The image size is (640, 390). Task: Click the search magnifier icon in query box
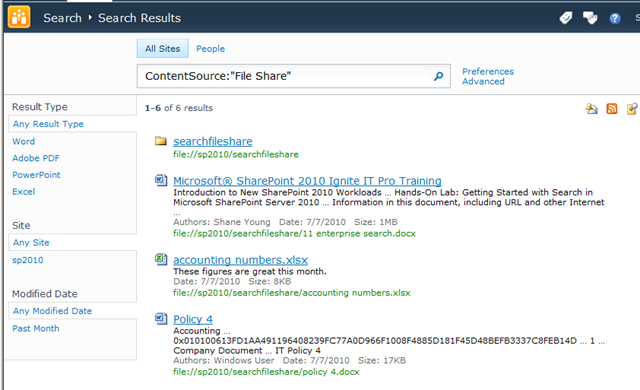(438, 76)
